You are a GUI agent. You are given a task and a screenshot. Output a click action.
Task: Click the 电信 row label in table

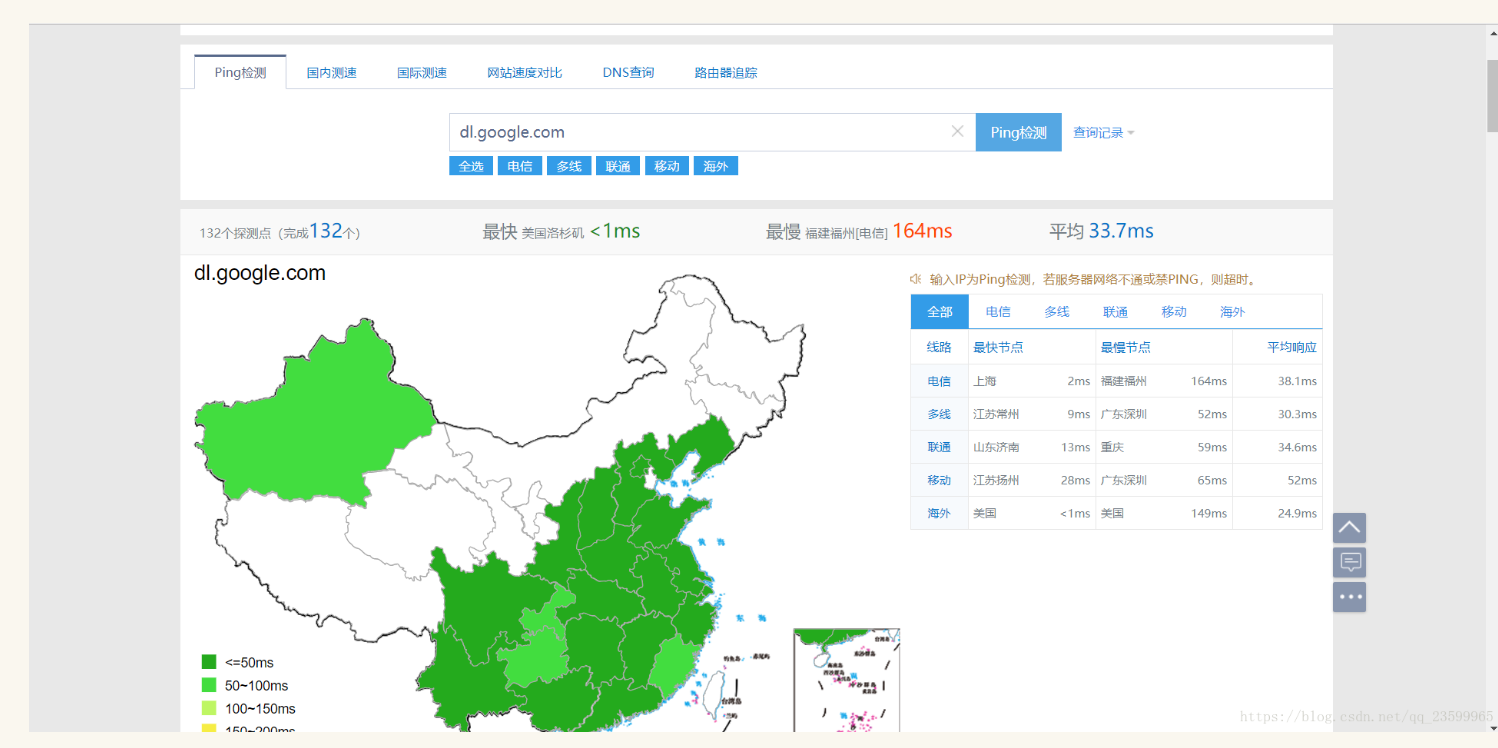[x=939, y=381]
